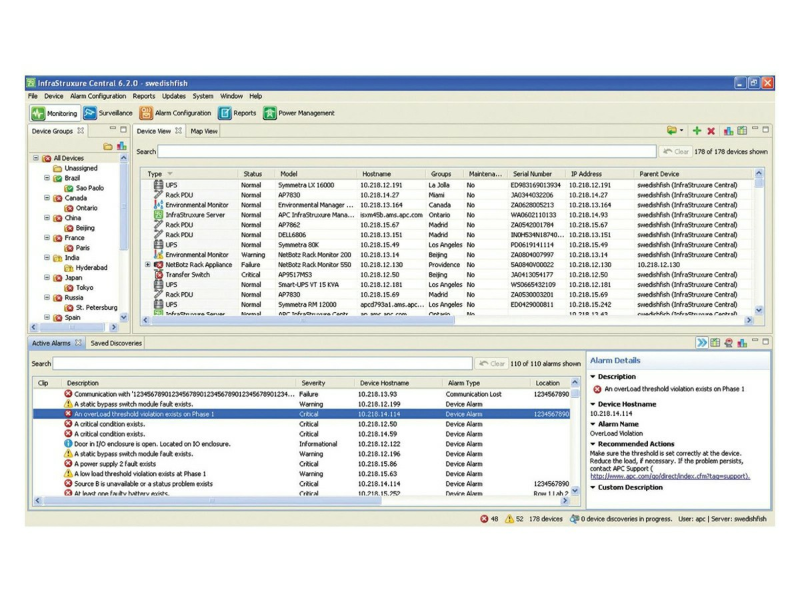
Task: Switch to the Map View tab
Action: [x=204, y=131]
